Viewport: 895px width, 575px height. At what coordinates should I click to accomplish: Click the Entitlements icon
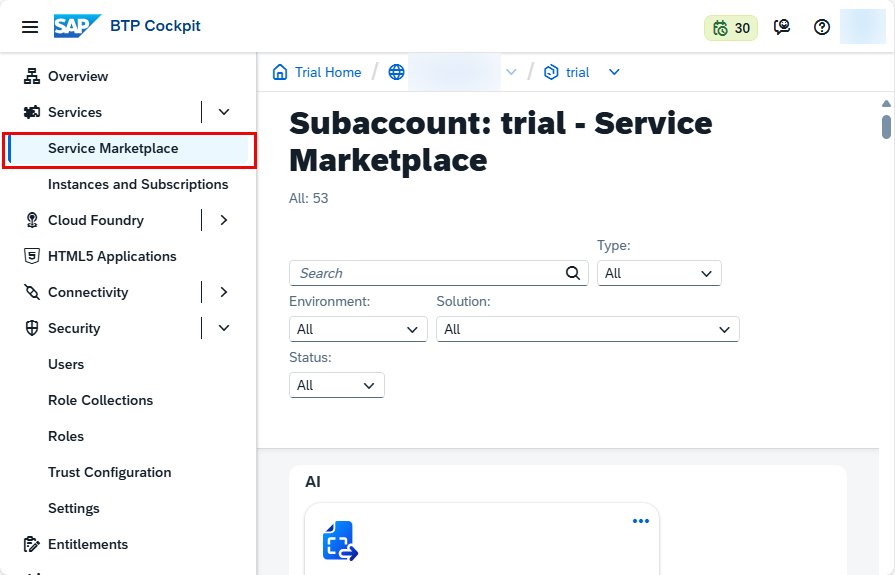pyautogui.click(x=32, y=544)
